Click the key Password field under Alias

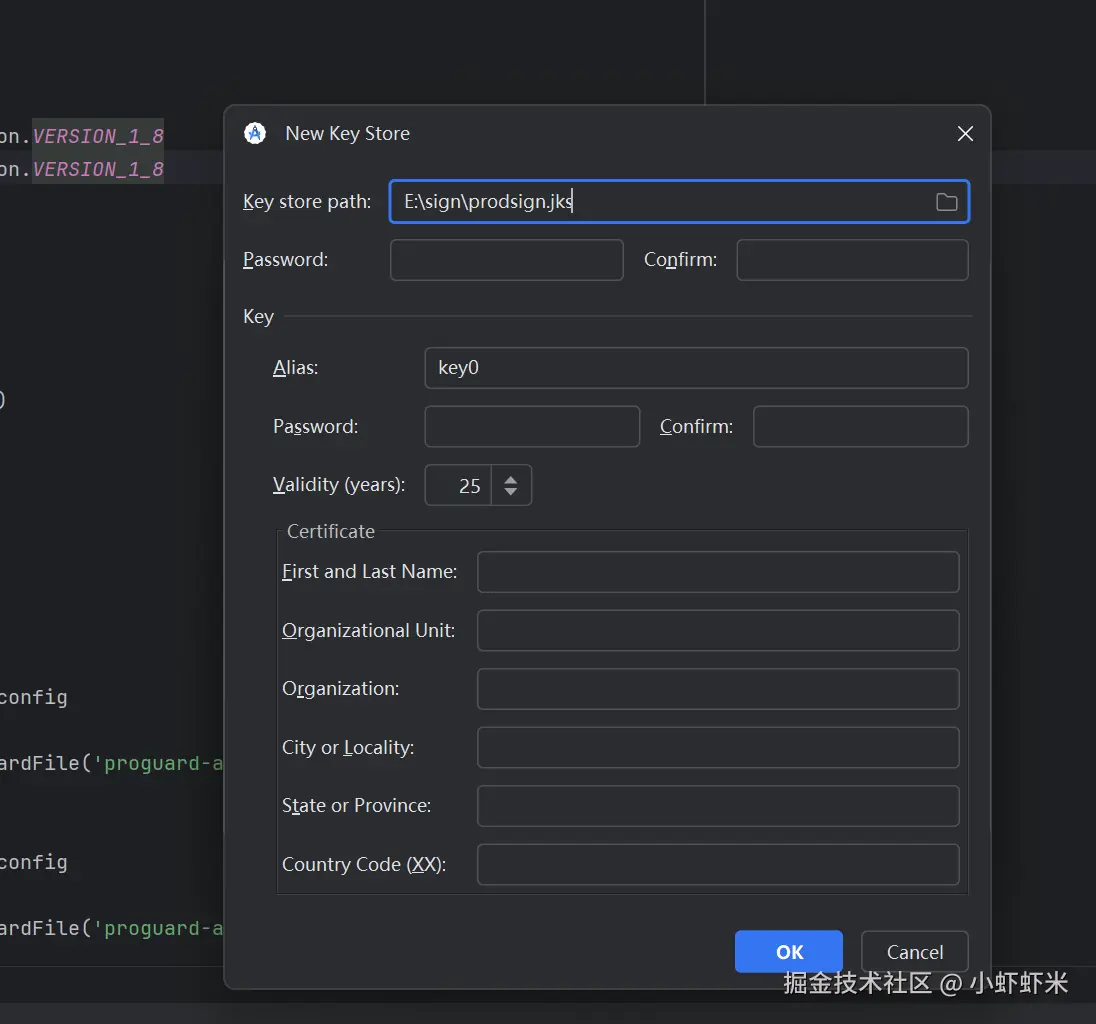[532, 426]
